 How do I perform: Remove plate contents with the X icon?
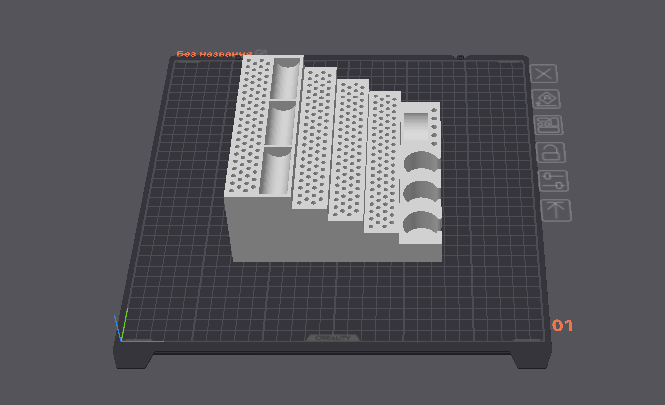[544, 74]
